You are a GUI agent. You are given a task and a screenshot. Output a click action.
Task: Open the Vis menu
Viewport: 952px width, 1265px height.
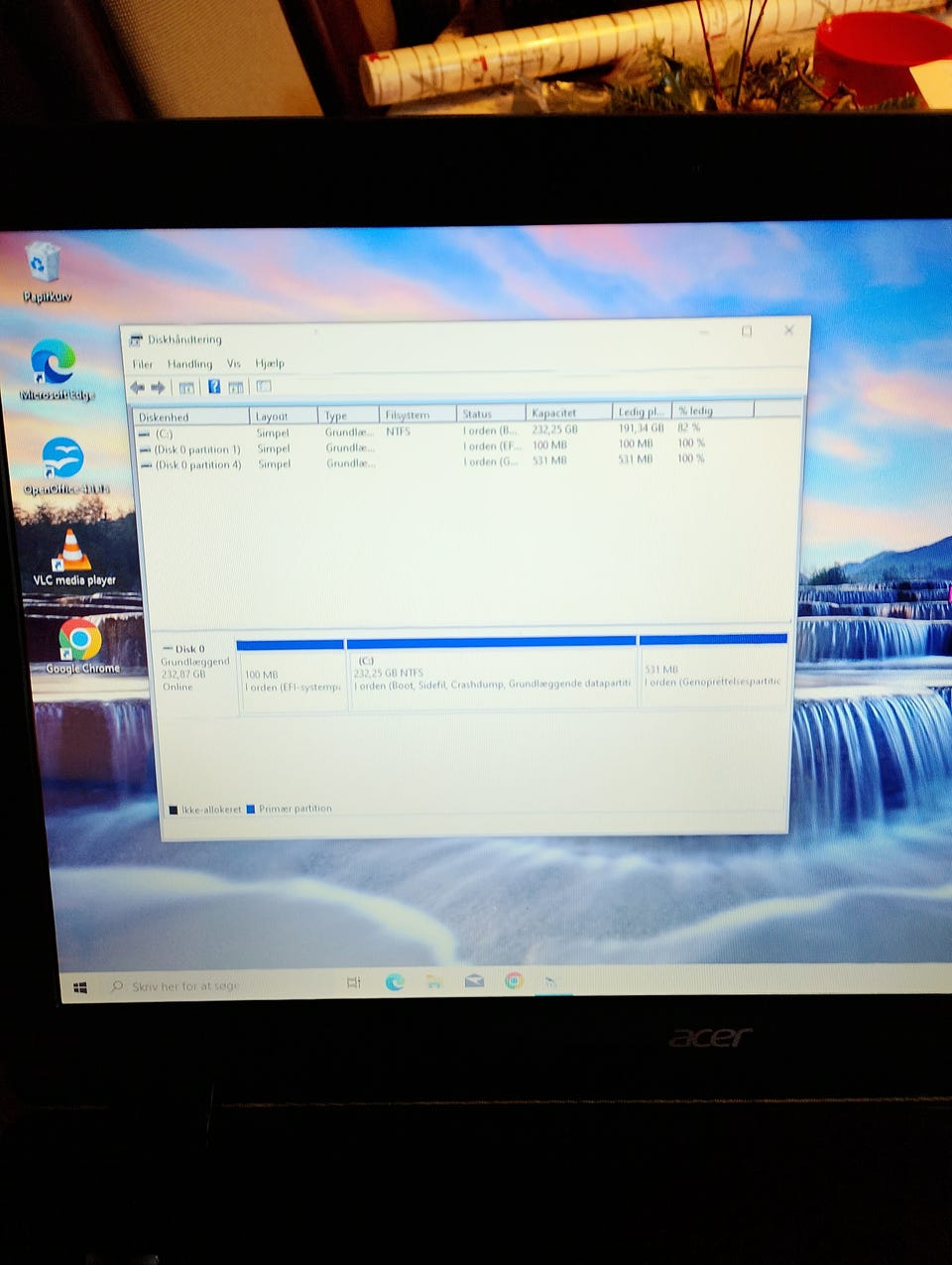click(234, 363)
